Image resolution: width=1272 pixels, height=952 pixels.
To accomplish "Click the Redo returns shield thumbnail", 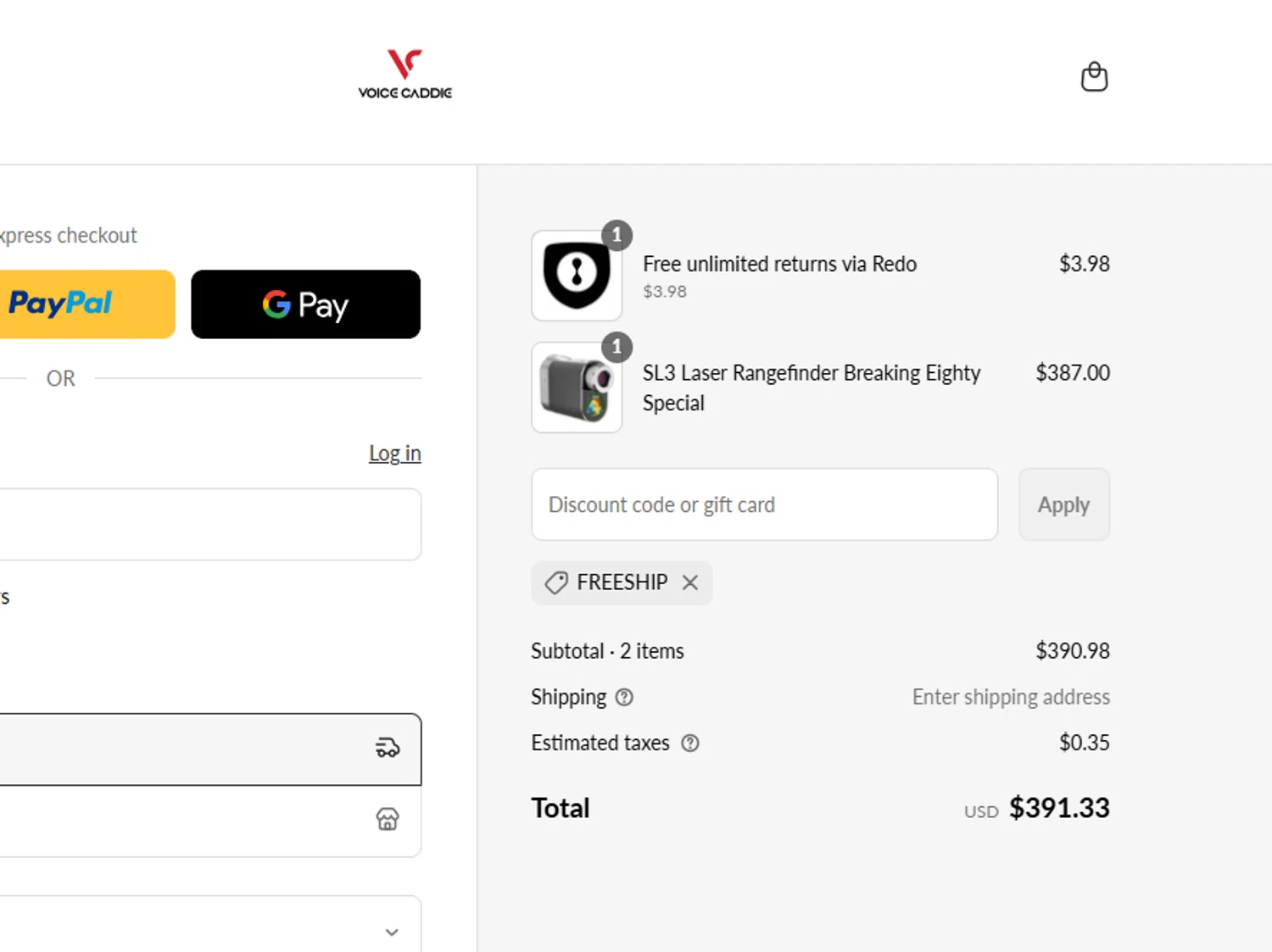I will click(x=577, y=276).
